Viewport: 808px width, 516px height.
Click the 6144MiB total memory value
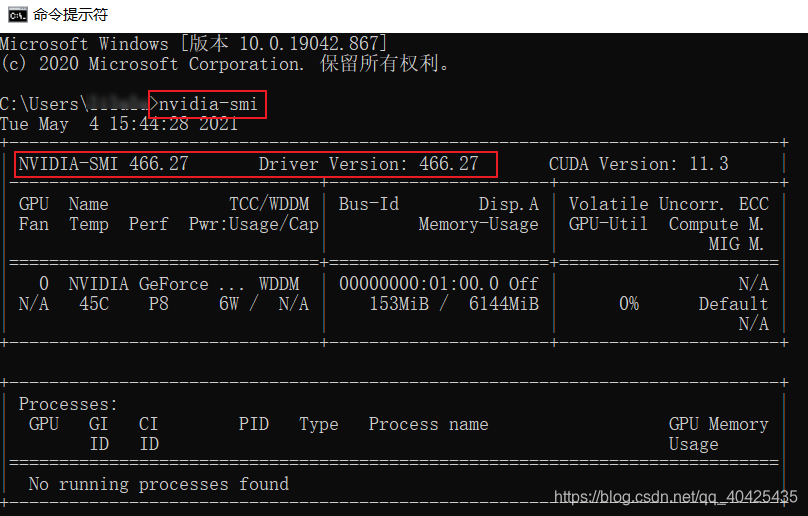503,304
